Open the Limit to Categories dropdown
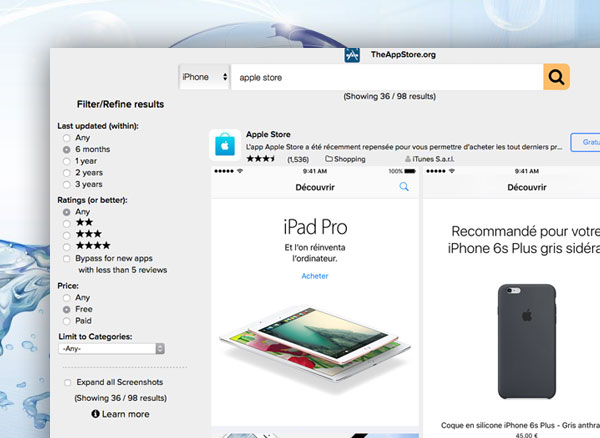Screen dimensions: 600x438 [x=111, y=348]
